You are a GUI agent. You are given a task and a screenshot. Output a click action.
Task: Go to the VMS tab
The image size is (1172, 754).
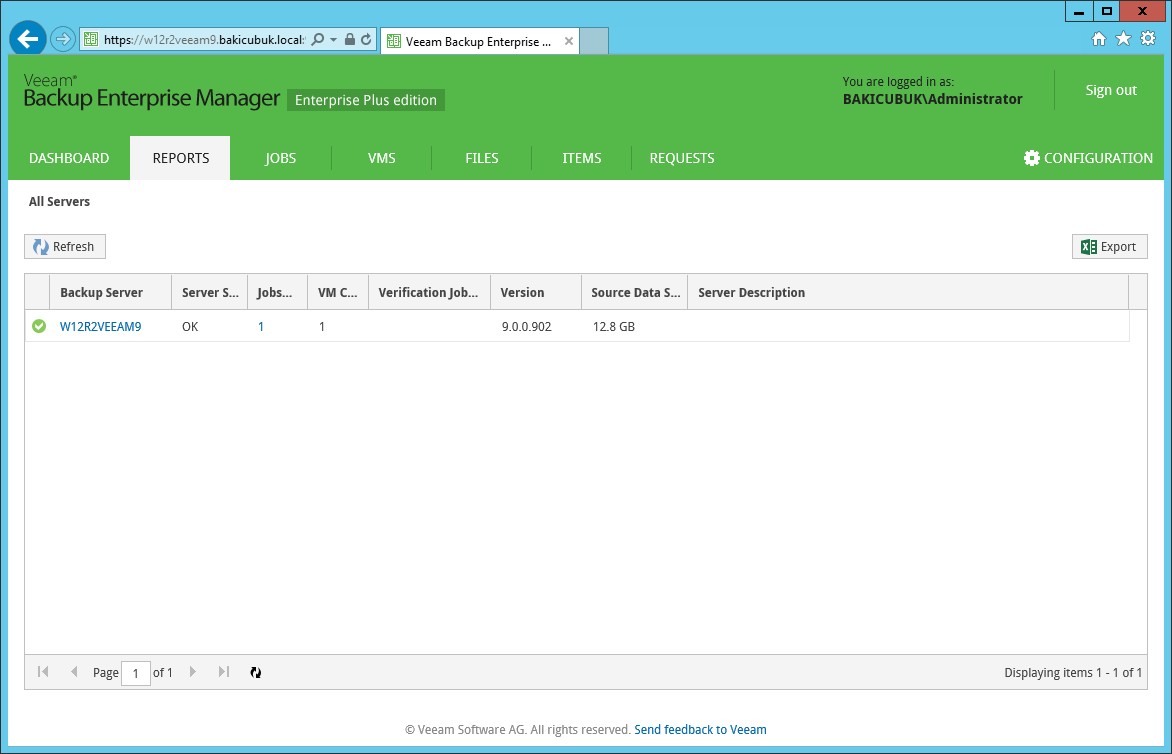381,158
